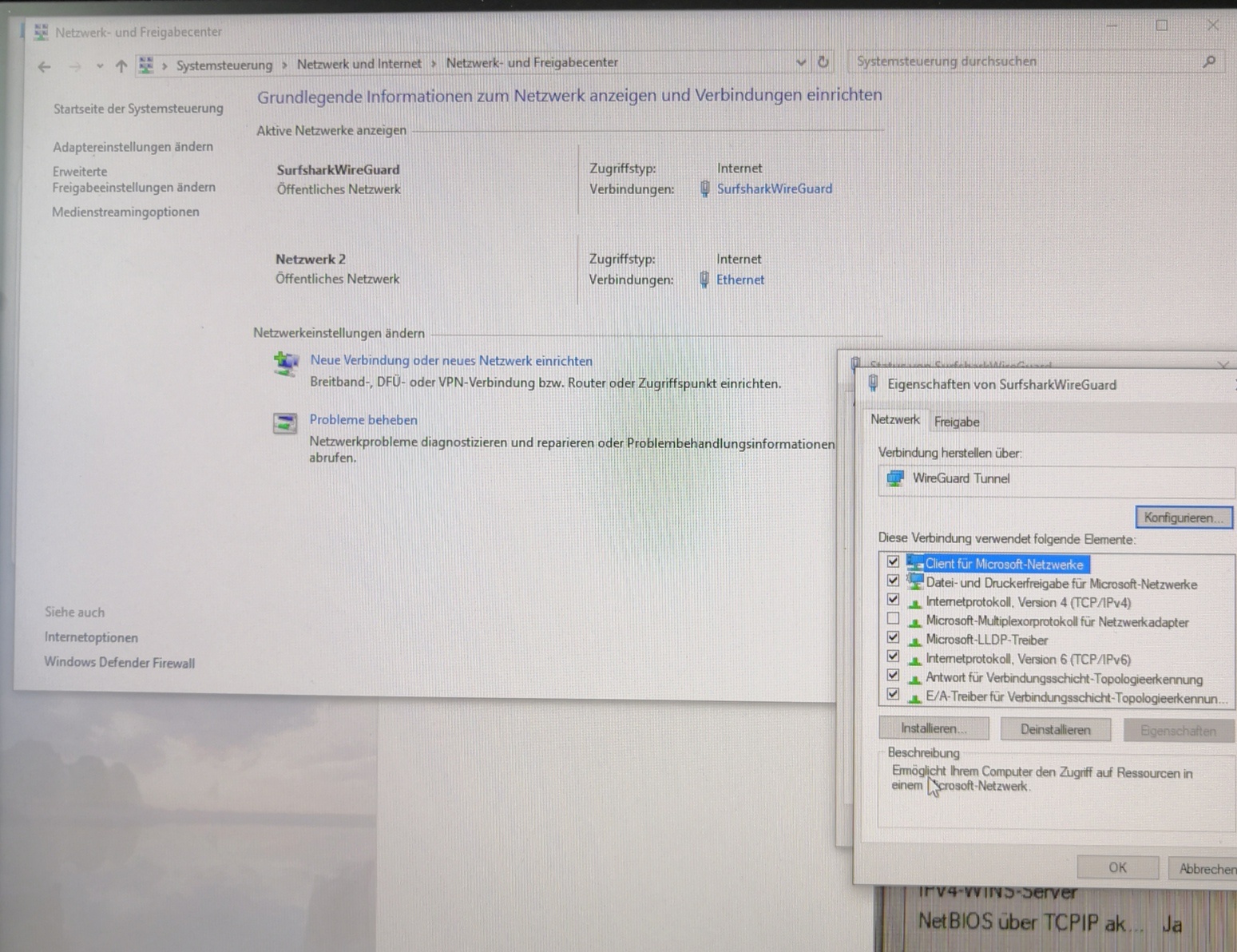The image size is (1237, 952).
Task: Click Neue Verbindung oder neues Netzwerk einrichten
Action: pyautogui.click(x=451, y=361)
